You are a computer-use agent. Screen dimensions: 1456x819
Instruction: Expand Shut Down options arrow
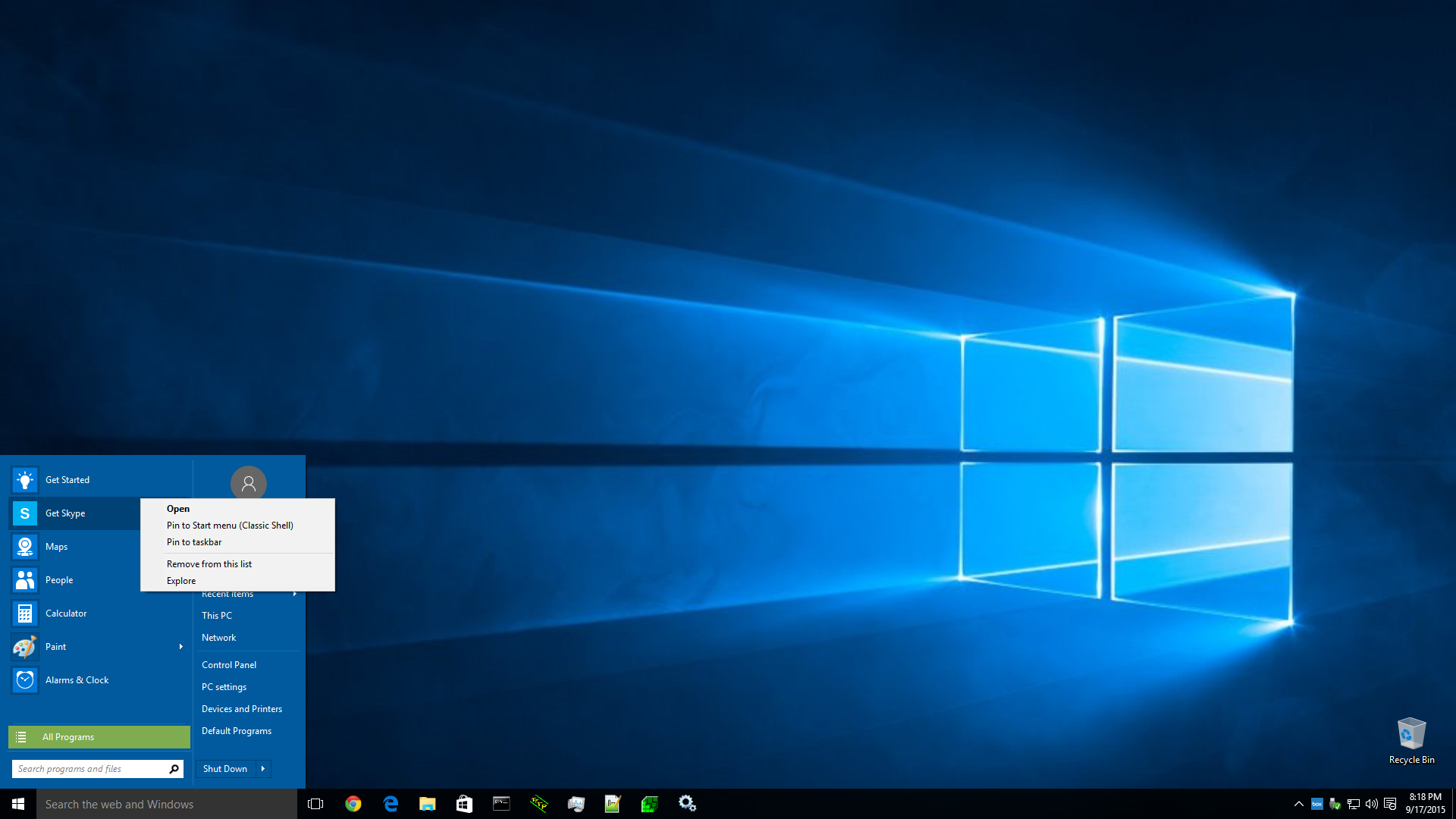263,769
